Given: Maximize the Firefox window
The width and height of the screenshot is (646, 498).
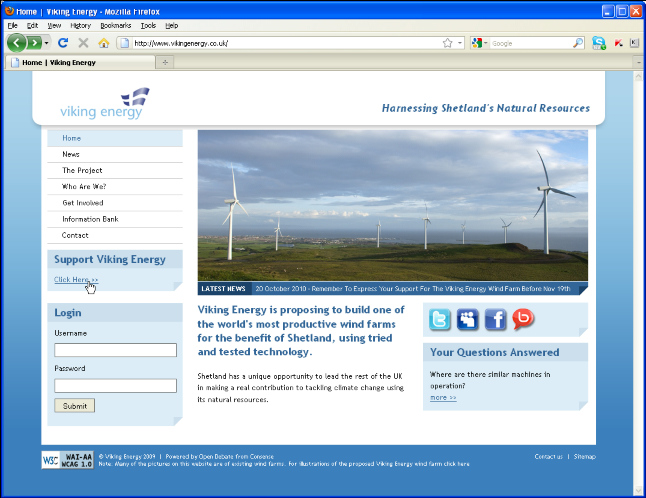Looking at the screenshot, I should pyautogui.click(x=622, y=11).
